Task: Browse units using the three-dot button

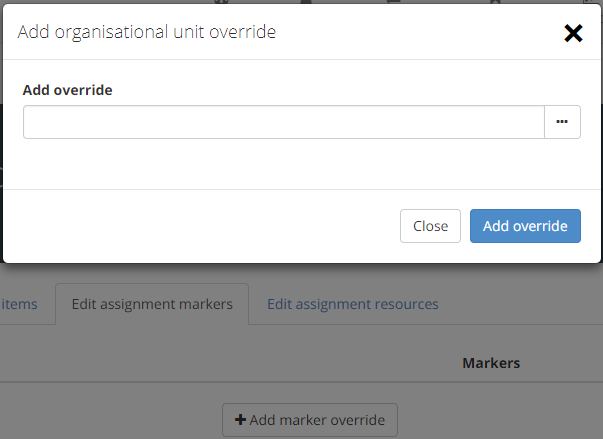Action: 562,122
